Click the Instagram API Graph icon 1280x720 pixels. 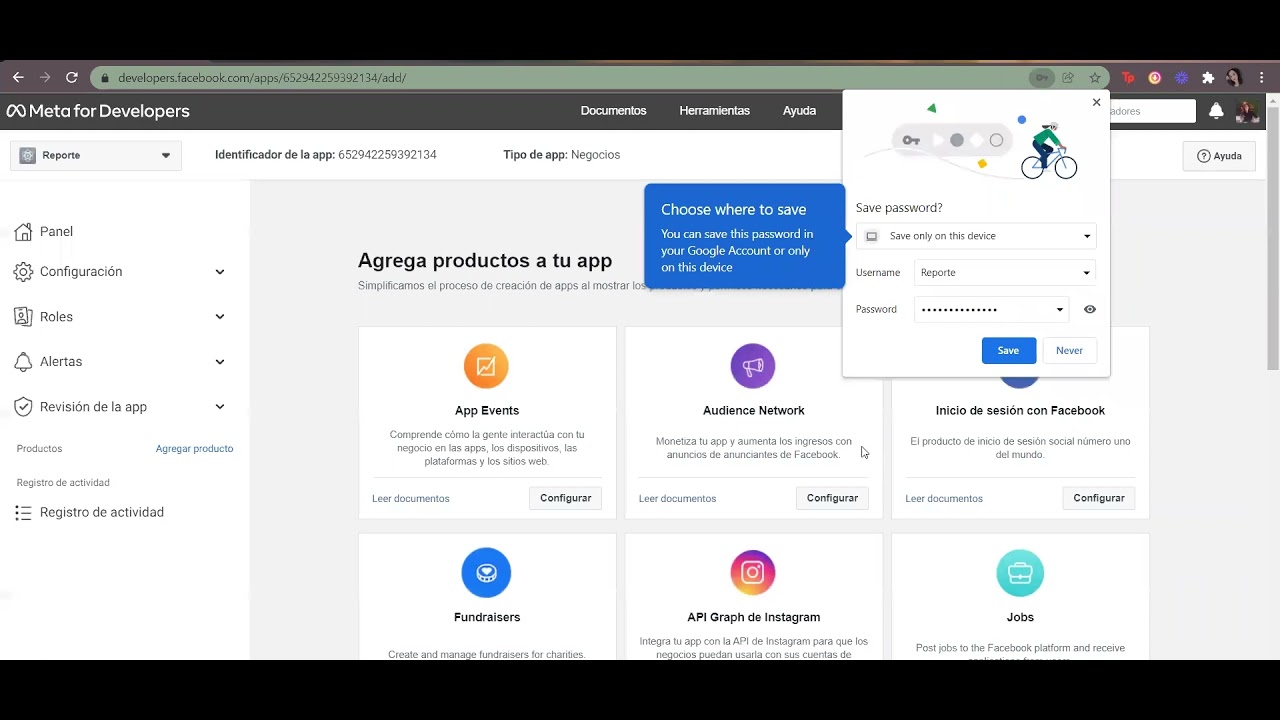point(753,573)
